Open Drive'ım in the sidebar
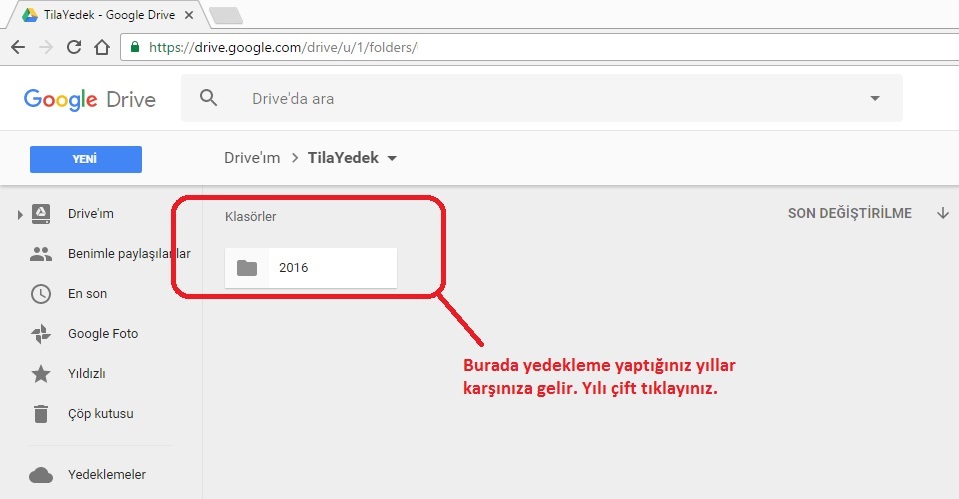Viewport: 959px width, 499px height. [x=91, y=213]
